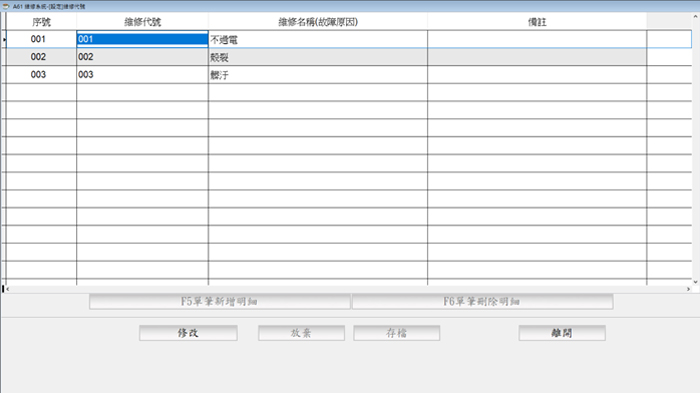Click the 維修代號 column header

pos(142,22)
